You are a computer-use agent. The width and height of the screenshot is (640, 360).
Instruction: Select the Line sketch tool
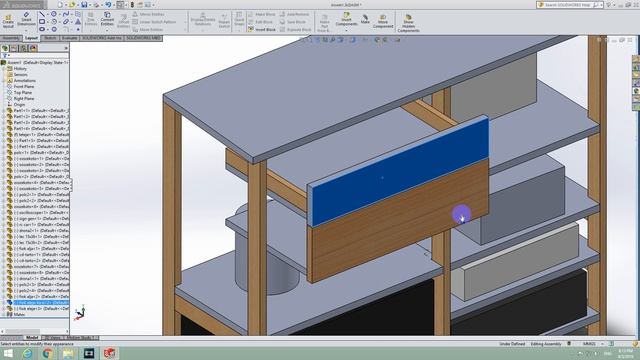(42, 14)
